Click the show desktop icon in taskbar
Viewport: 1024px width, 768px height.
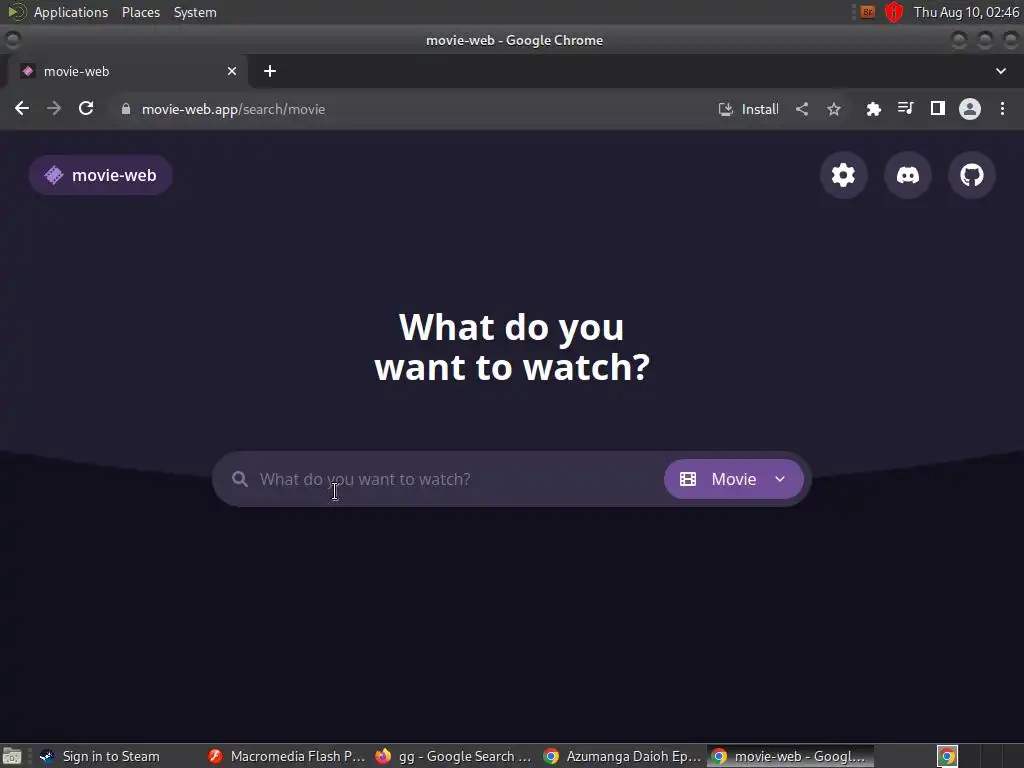click(12, 757)
